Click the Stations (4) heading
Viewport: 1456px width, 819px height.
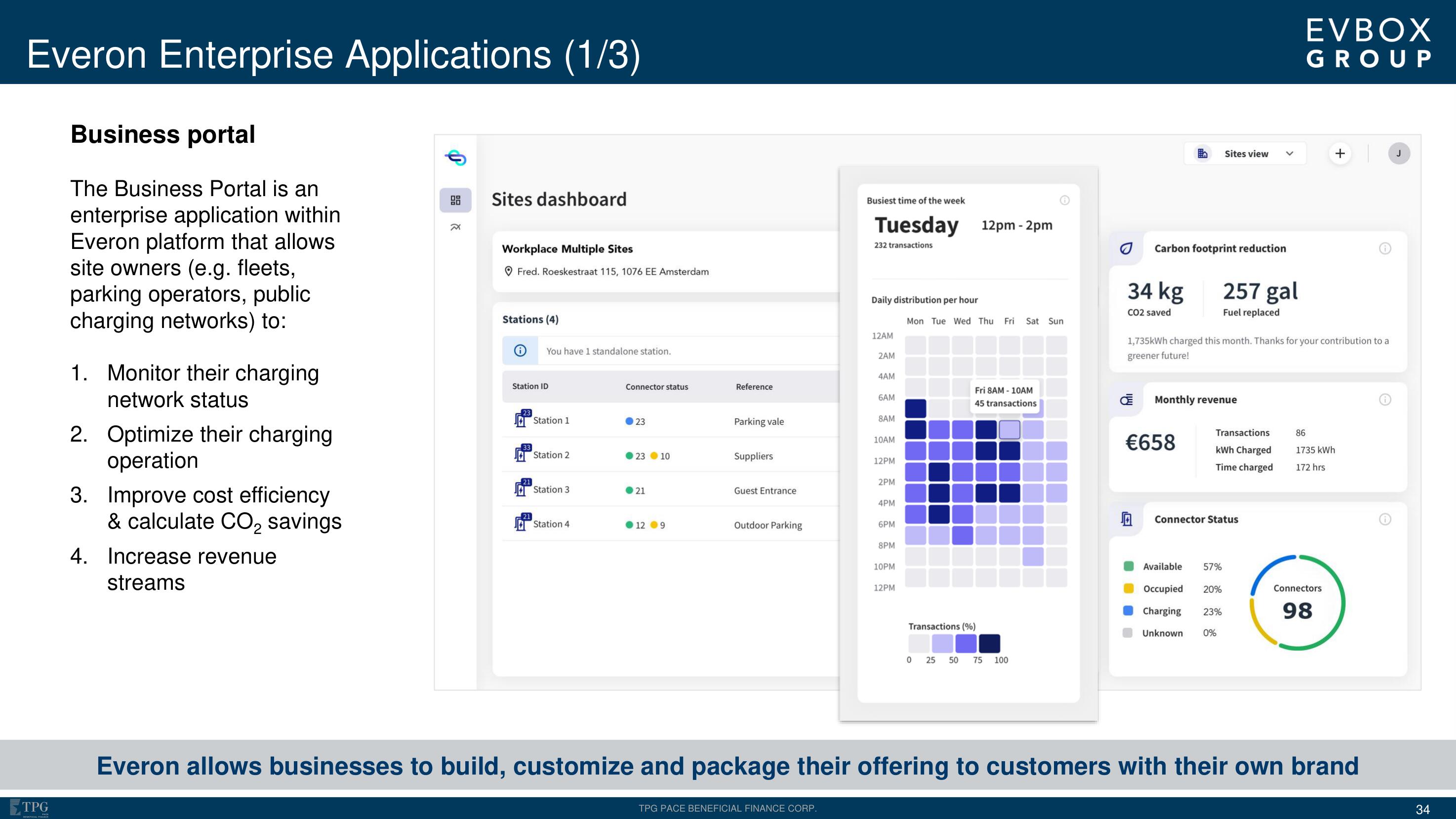pos(530,319)
